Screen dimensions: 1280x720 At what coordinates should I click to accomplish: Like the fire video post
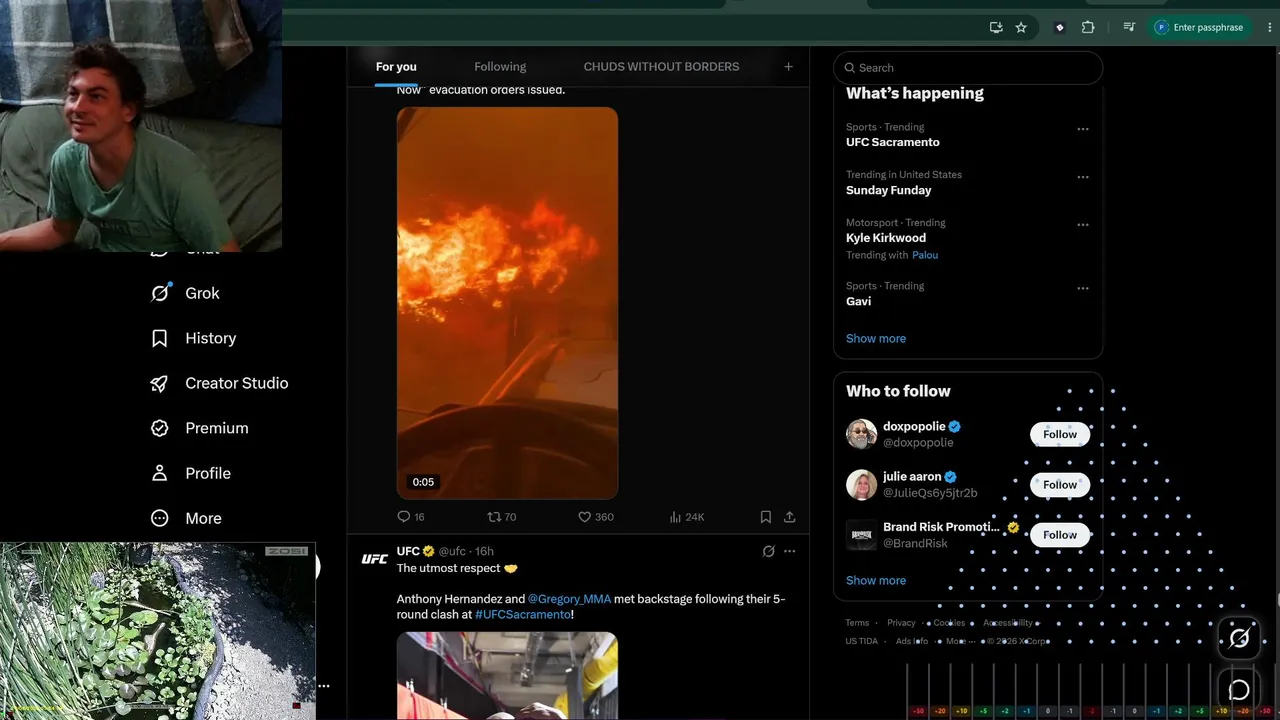(585, 517)
